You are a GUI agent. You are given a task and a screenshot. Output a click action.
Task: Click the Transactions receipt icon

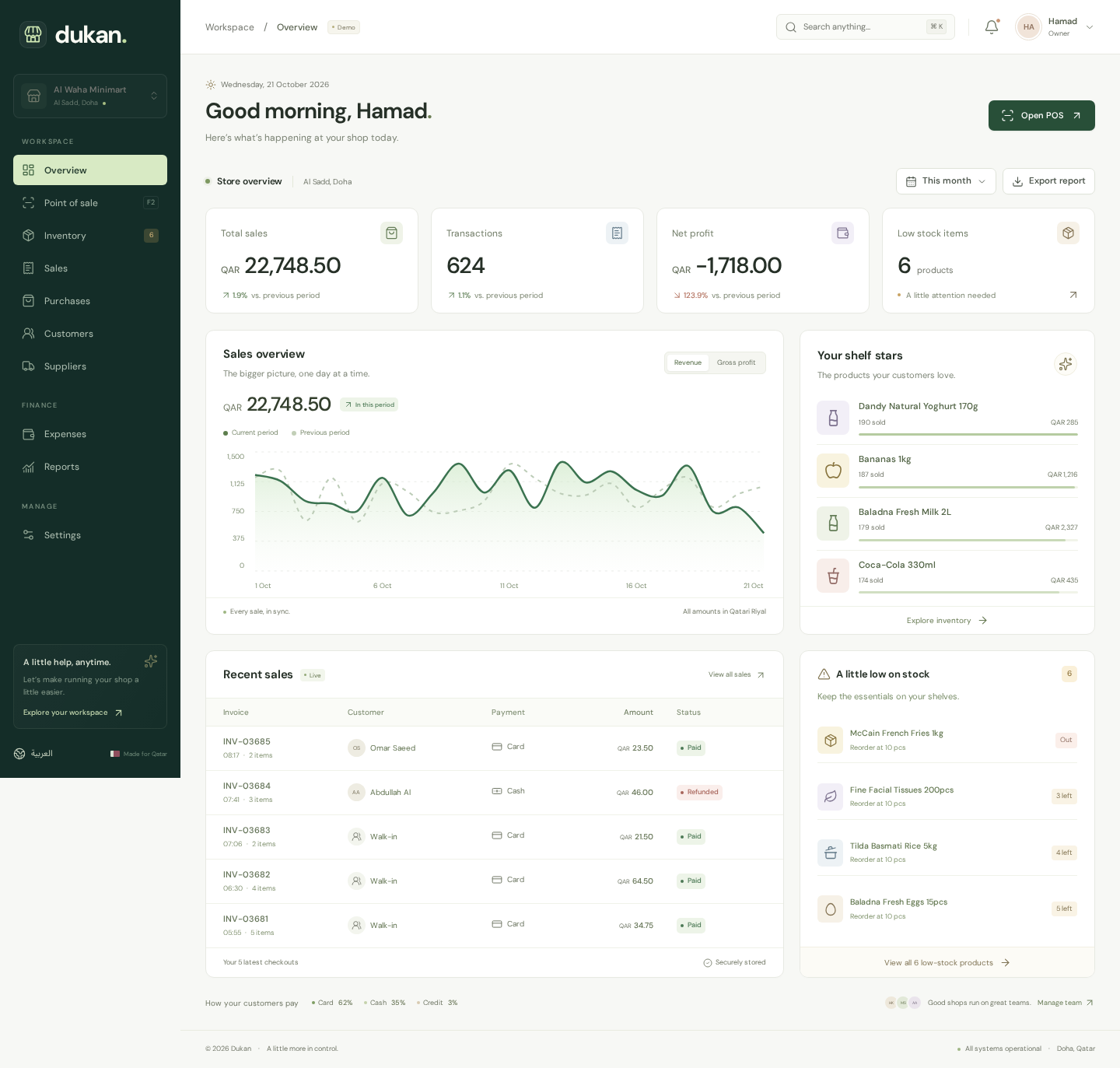click(x=617, y=233)
